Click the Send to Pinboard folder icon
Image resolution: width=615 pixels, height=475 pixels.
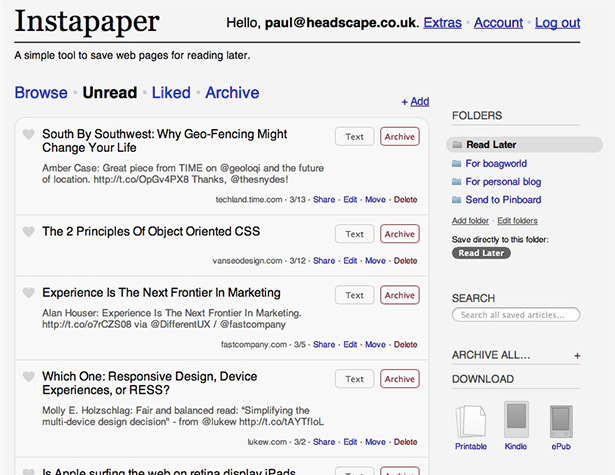click(457, 200)
